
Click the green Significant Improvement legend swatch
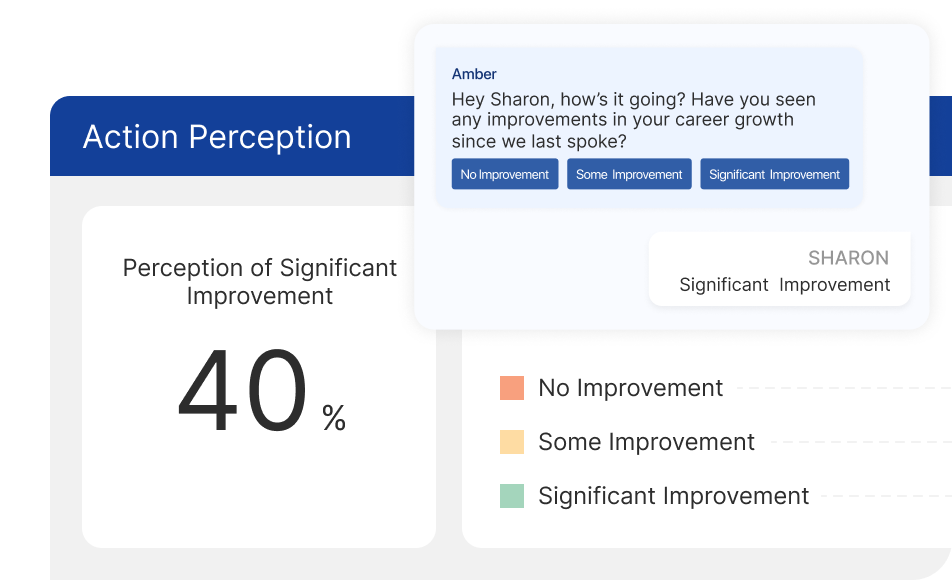(x=512, y=496)
